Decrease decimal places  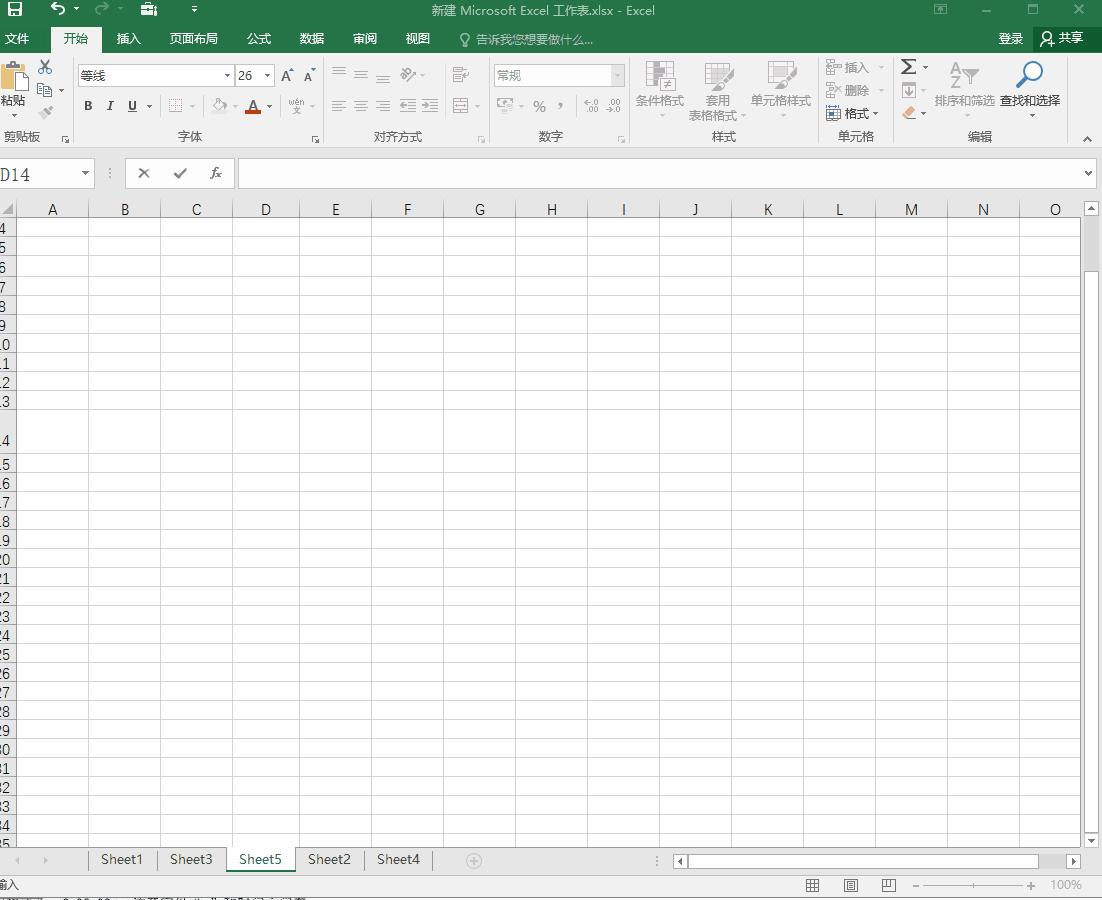click(x=614, y=106)
